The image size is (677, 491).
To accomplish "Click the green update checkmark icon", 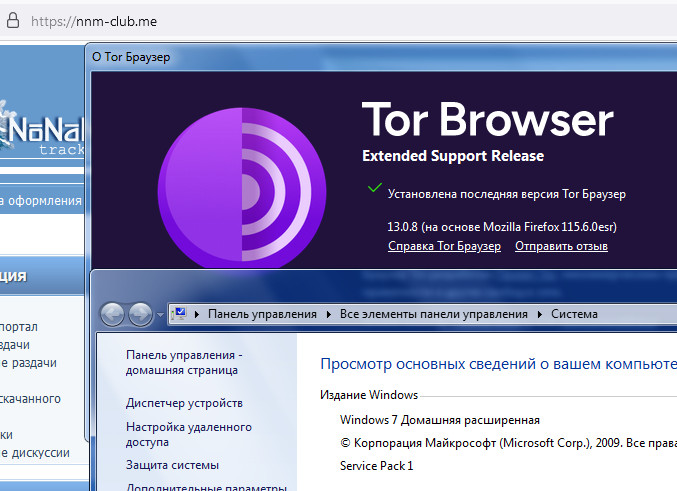I will click(x=374, y=188).
